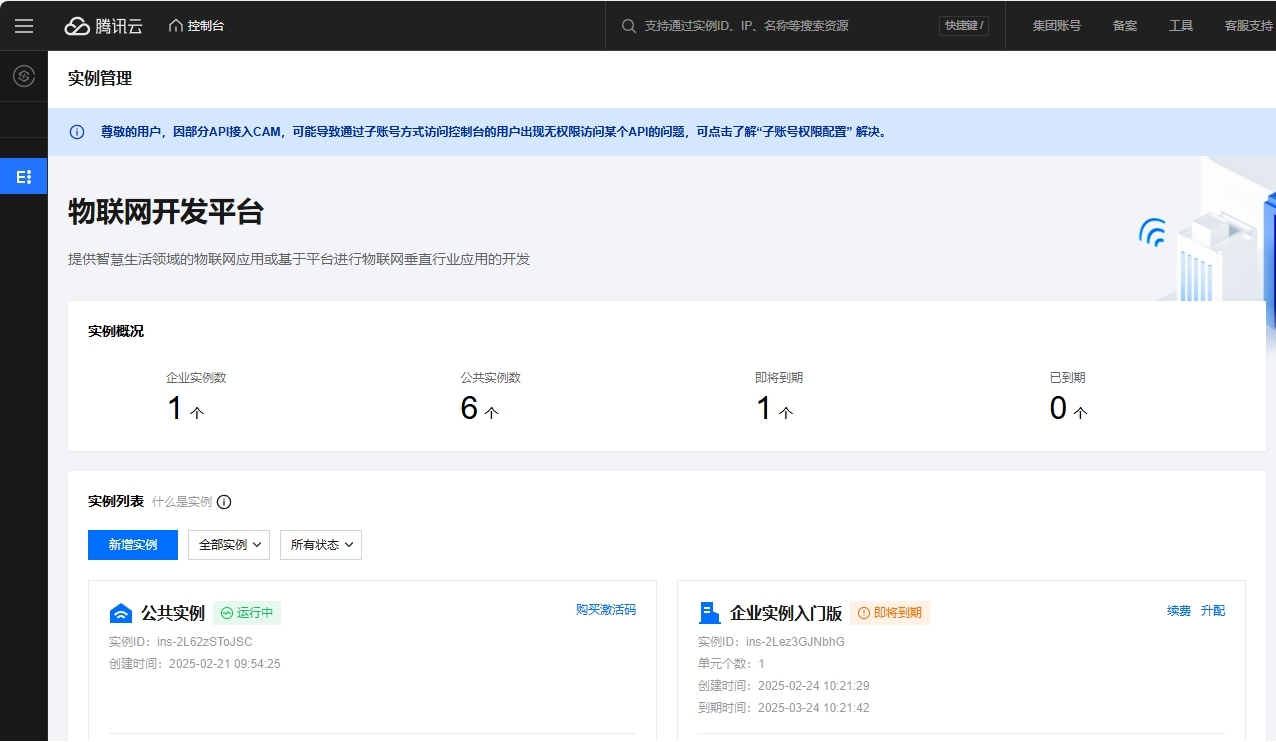Click the Tencent Cloud logo
This screenshot has height=742, width=1276.
(x=104, y=26)
